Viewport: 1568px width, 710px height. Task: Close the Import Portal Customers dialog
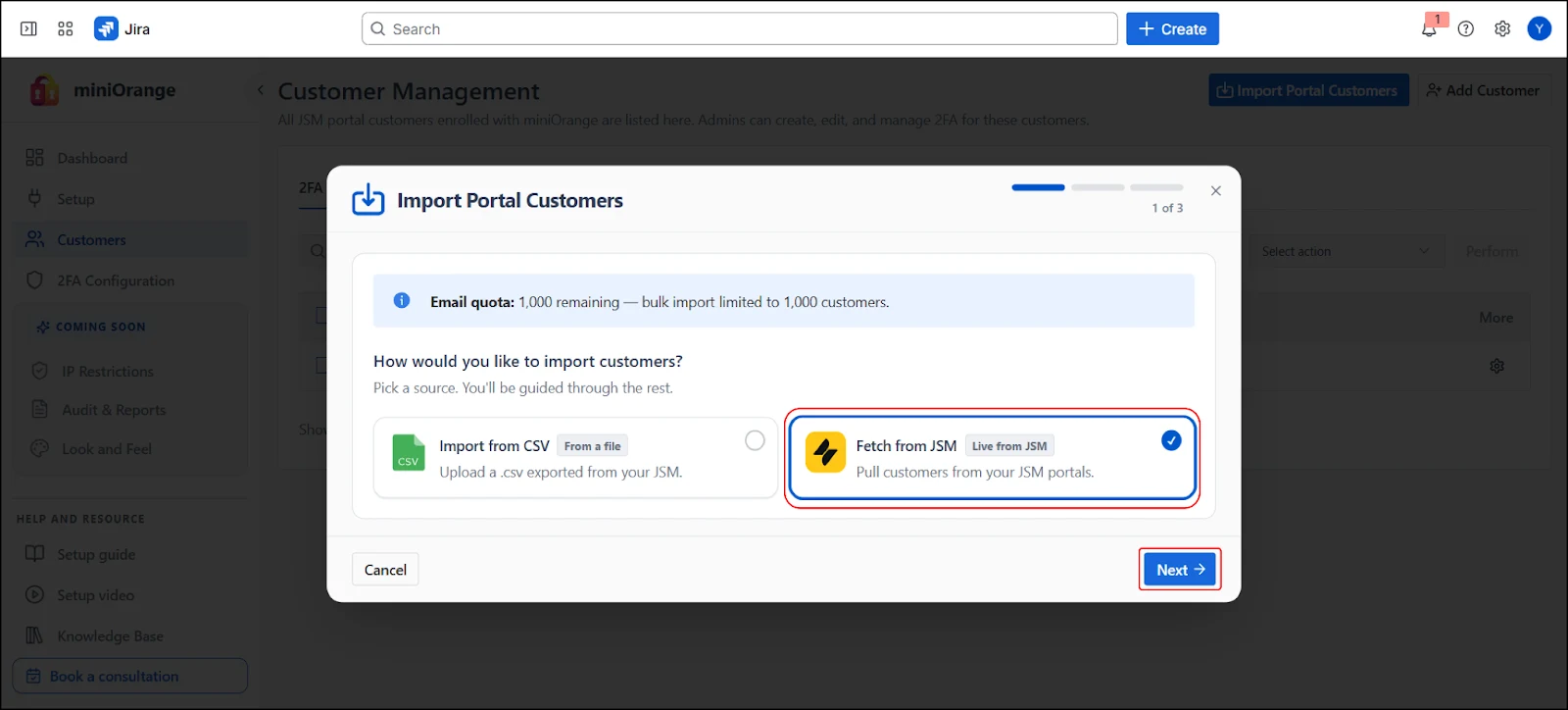1216,190
